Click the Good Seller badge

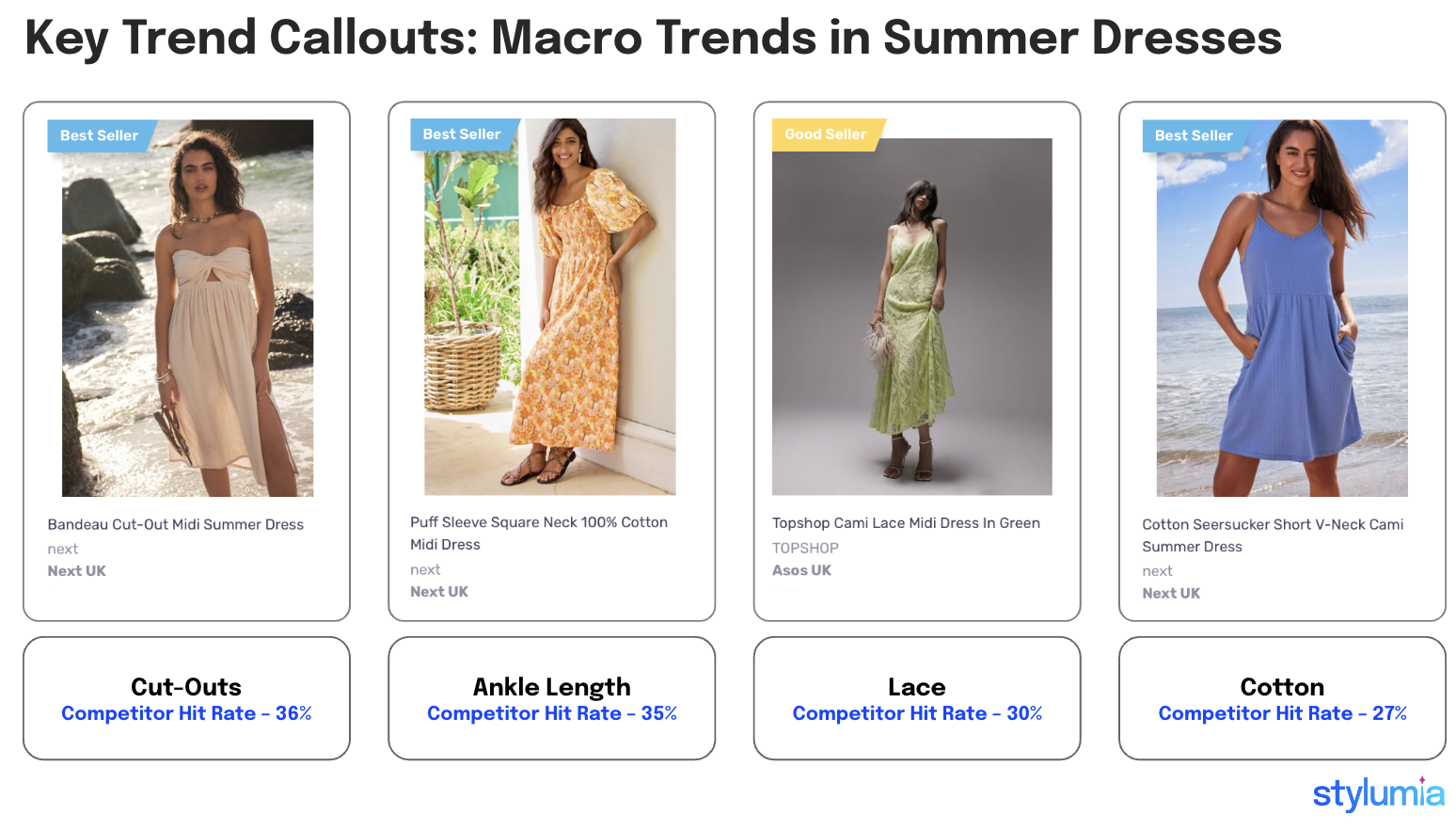(x=825, y=135)
